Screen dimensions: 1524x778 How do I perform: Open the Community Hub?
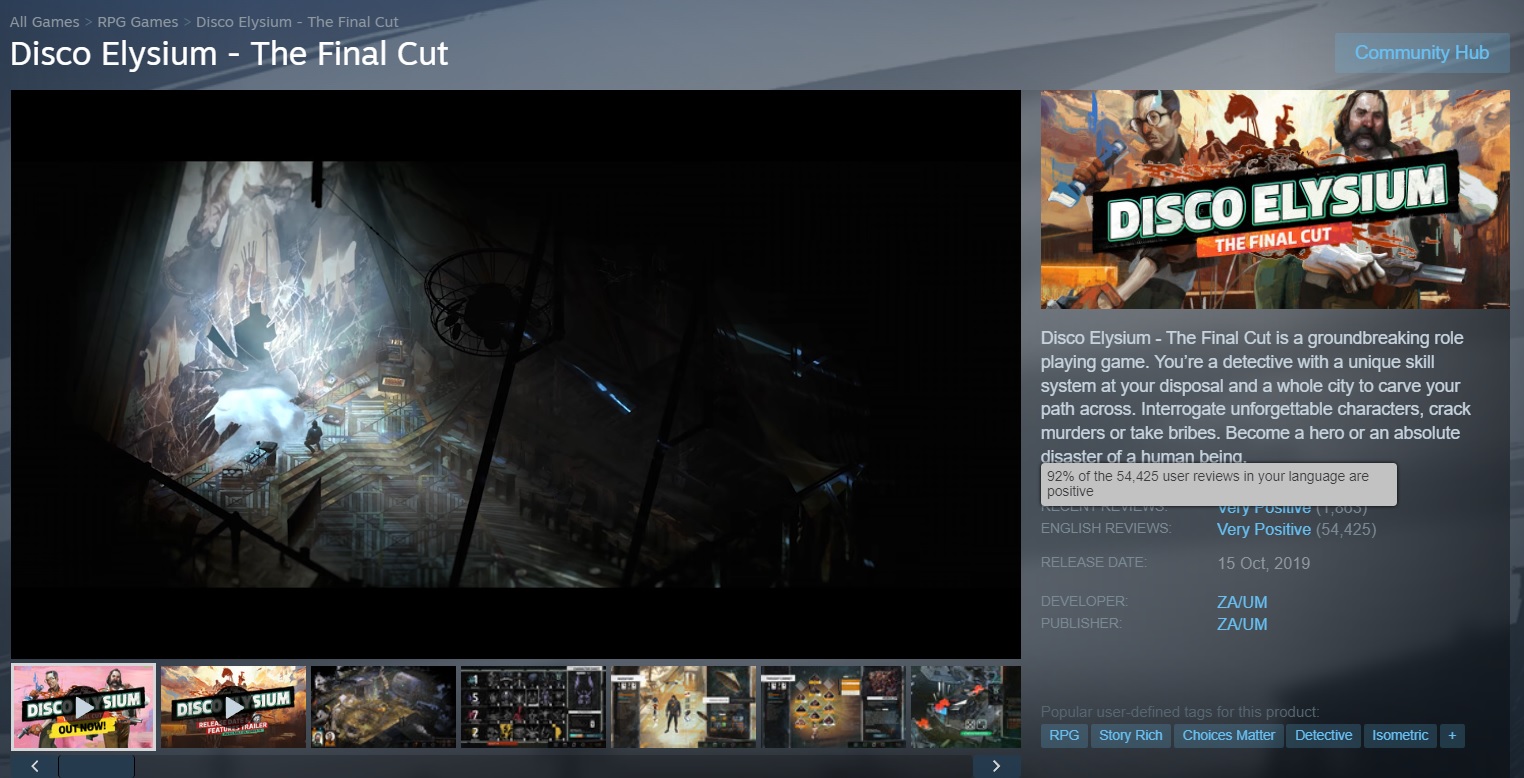pyautogui.click(x=1421, y=53)
